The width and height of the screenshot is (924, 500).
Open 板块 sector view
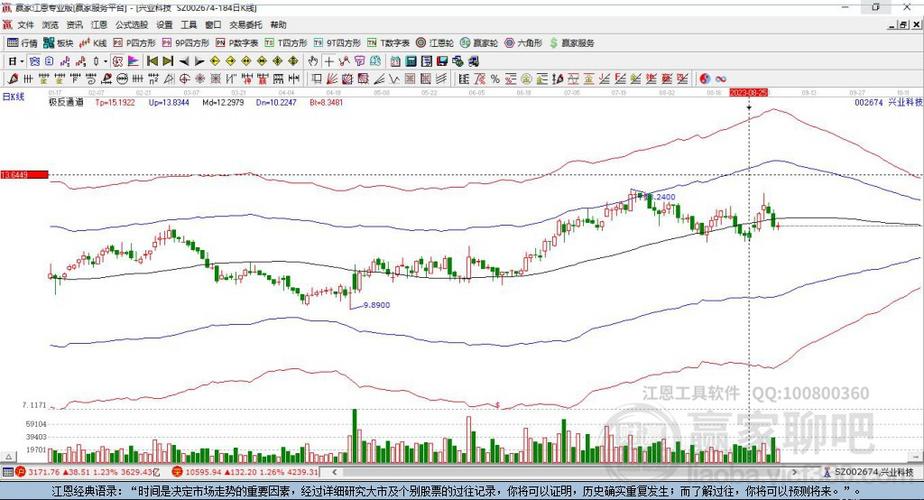point(58,43)
